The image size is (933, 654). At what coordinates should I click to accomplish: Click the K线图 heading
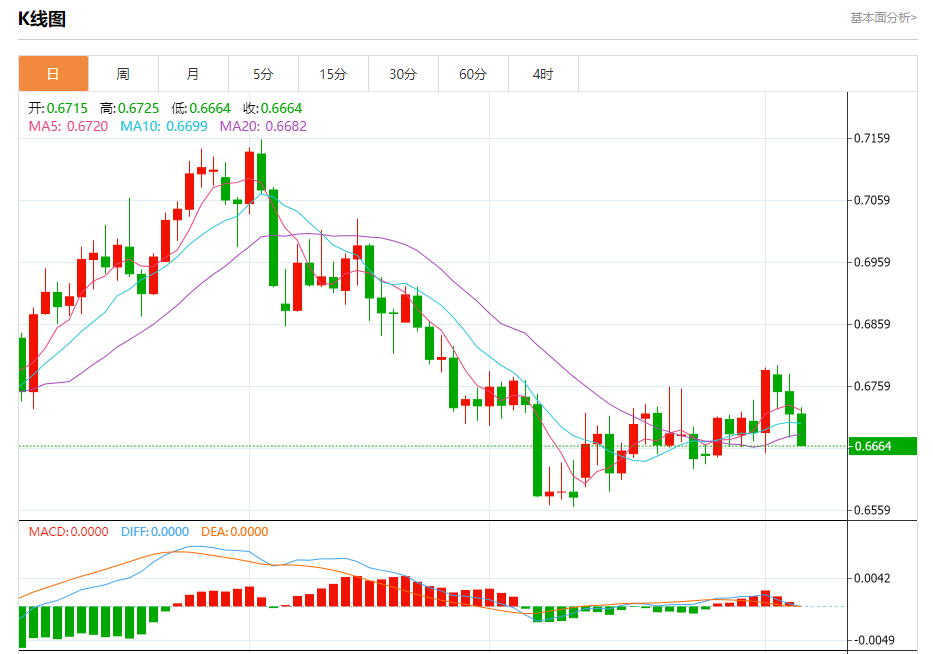coord(42,19)
